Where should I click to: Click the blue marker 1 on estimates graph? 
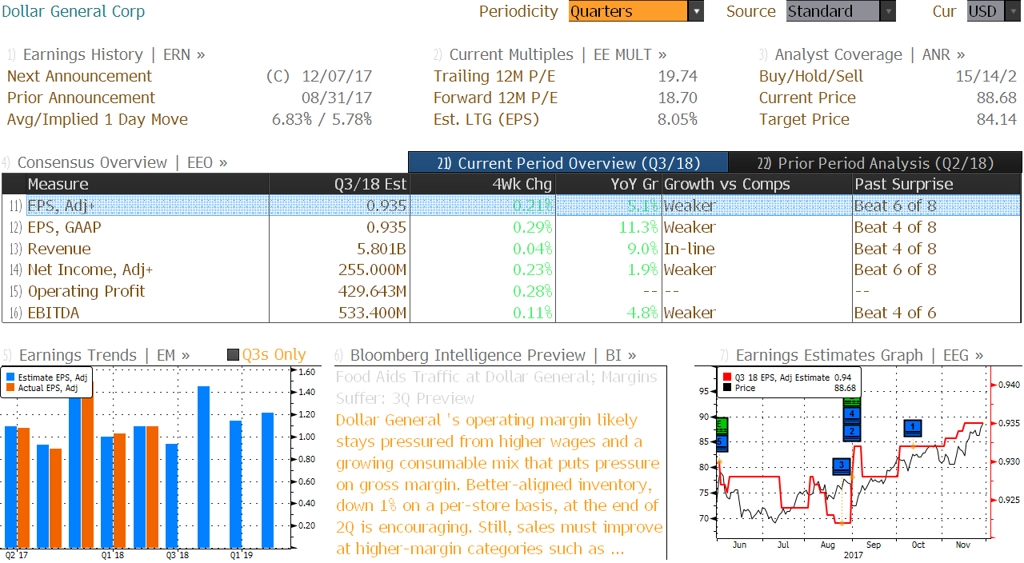(x=913, y=428)
